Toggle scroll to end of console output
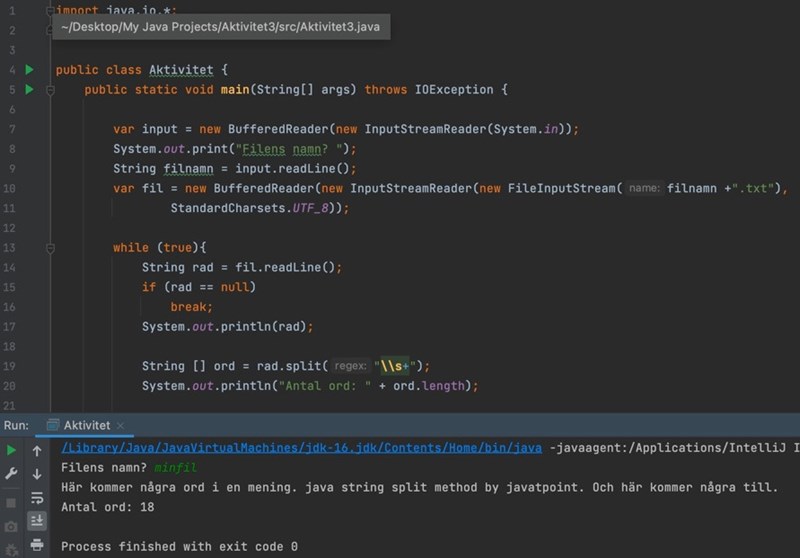 [37, 521]
